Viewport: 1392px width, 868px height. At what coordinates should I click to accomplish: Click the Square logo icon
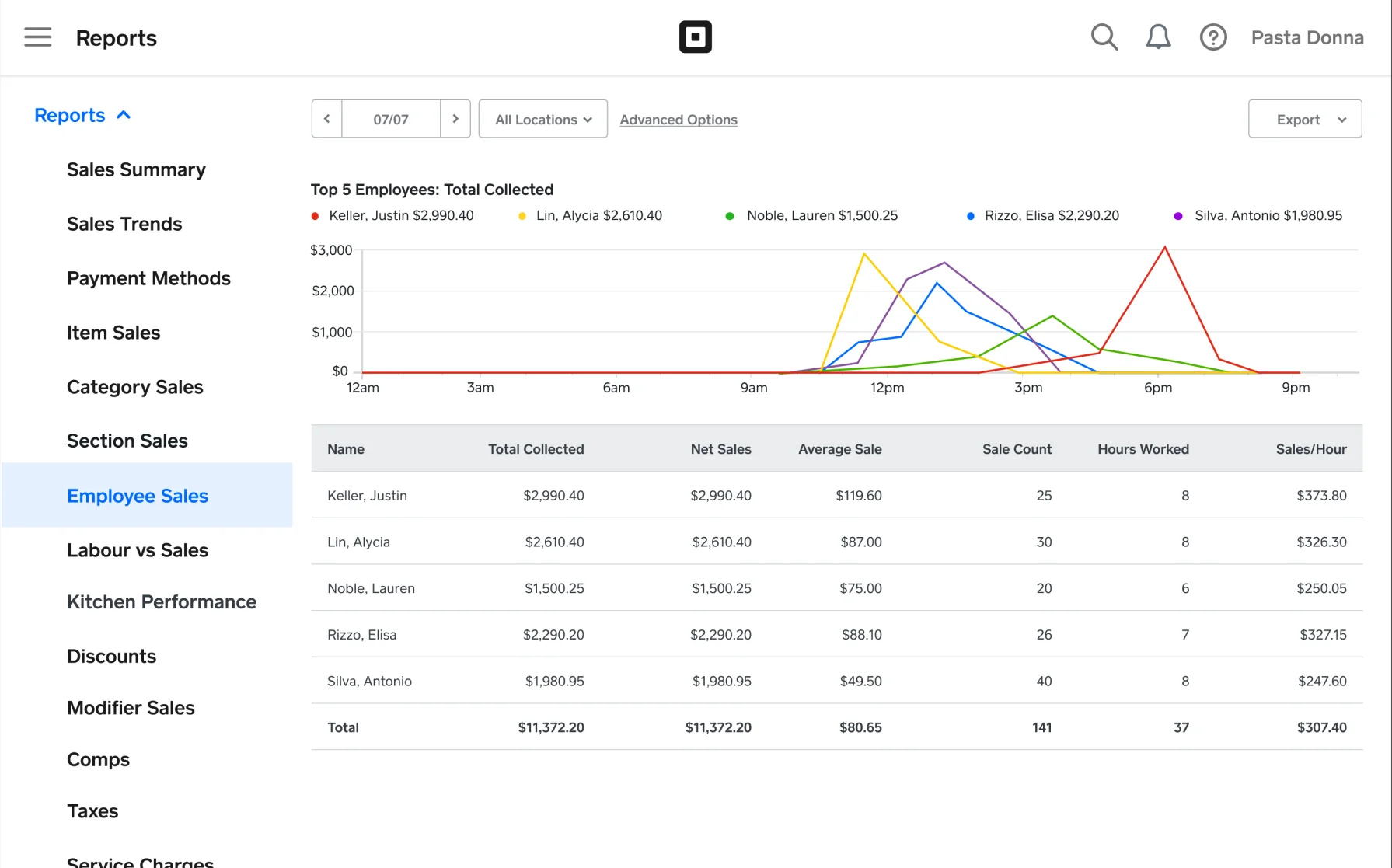tap(695, 37)
